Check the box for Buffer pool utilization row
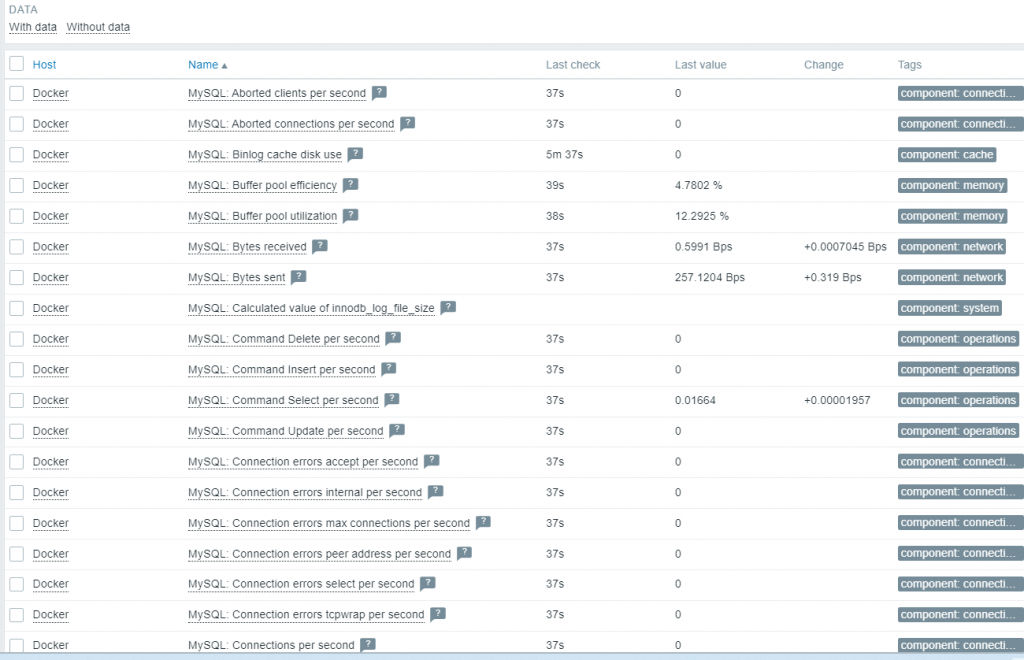Viewport: 1024px width, 660px height. [x=16, y=216]
